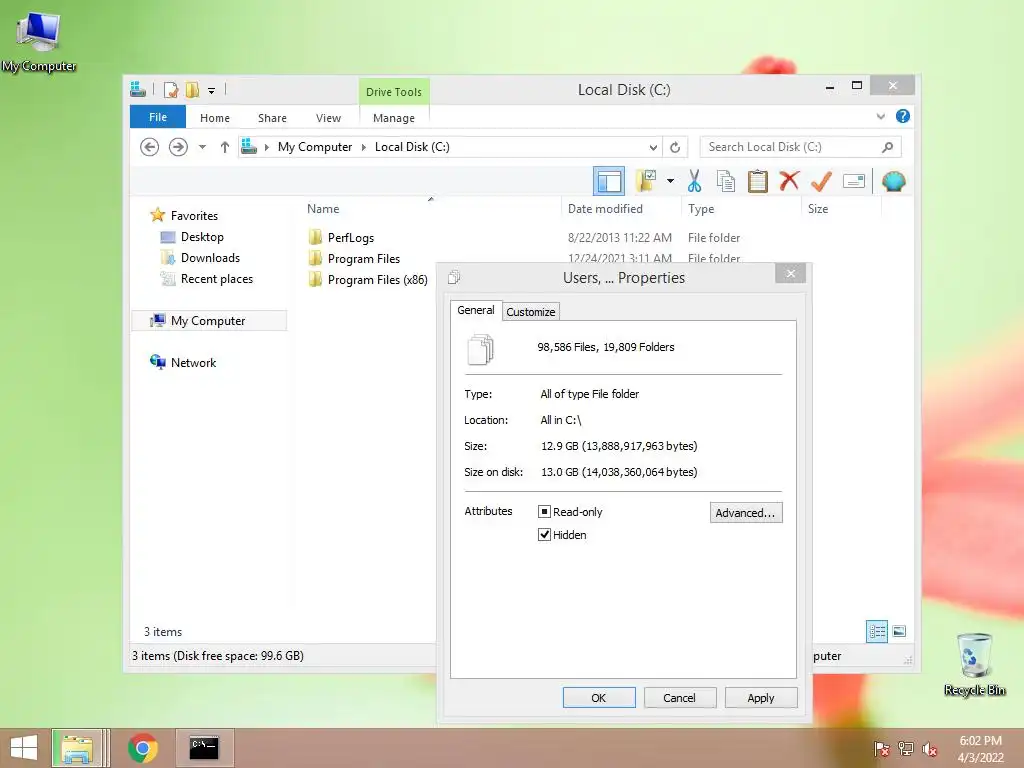Switch to Large icons view icon
Screen dimensions: 1024x768
click(899, 631)
